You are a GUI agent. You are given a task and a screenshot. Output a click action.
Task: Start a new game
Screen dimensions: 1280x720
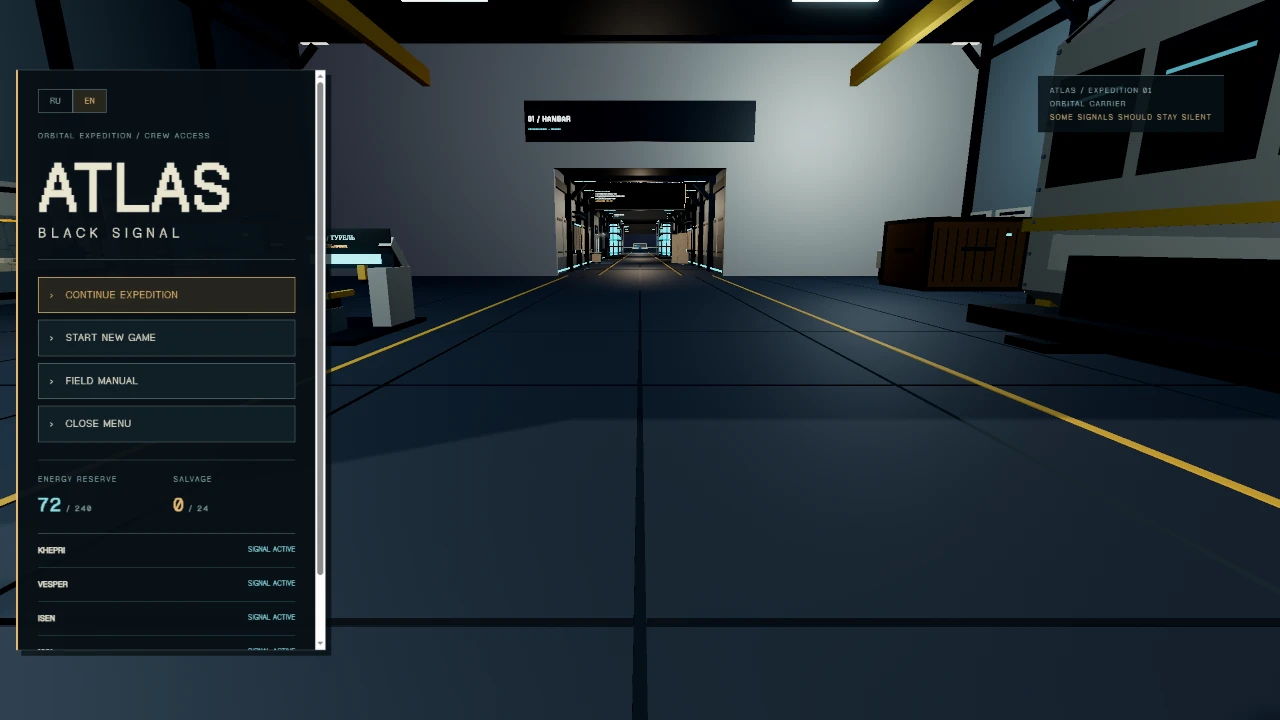[166, 338]
